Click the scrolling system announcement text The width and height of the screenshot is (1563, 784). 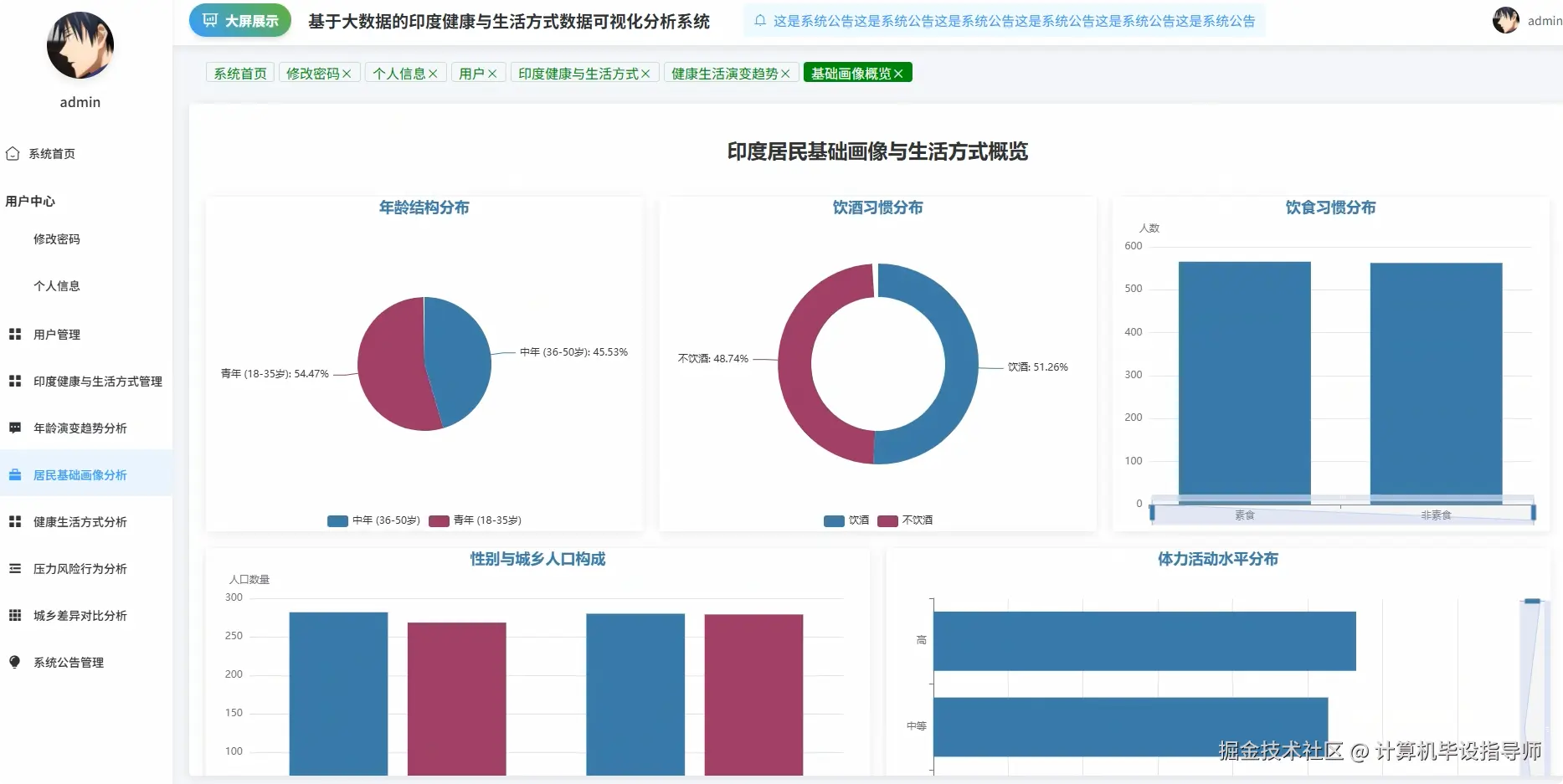point(1014,21)
